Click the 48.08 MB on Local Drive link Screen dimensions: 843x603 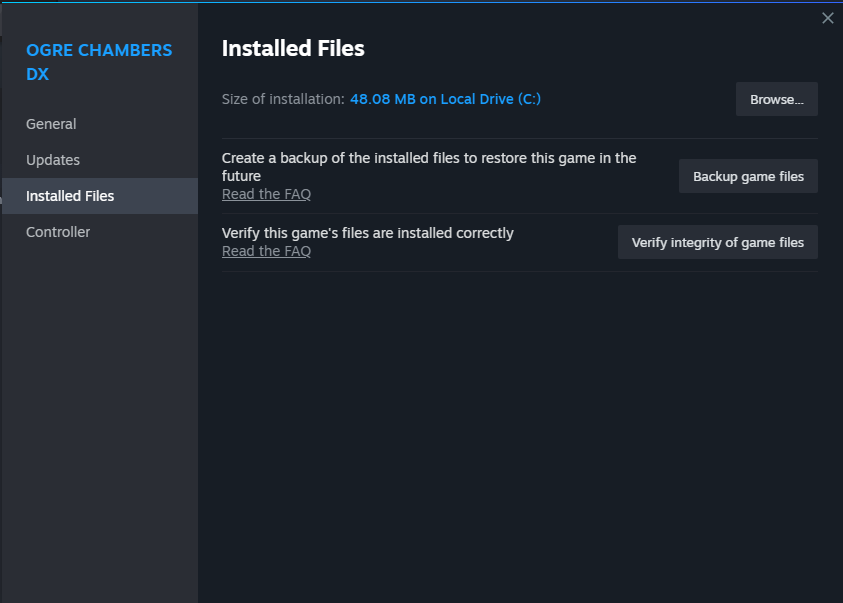click(446, 99)
